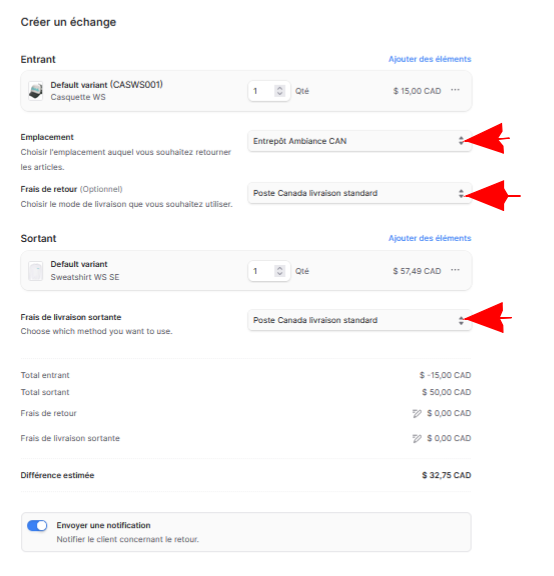Click the Casquette WS product thumbnail
This screenshot has width=554, height=576.
[x=36, y=91]
